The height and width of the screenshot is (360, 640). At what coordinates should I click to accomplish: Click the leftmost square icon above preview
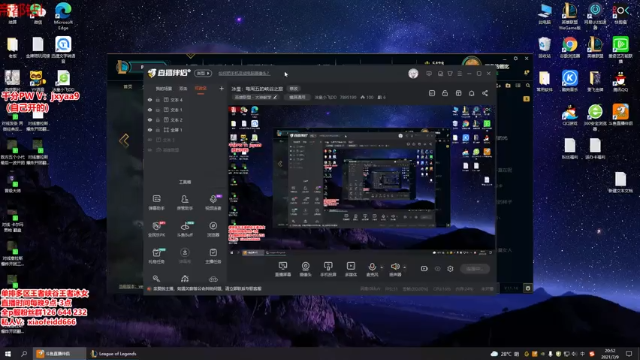(432, 93)
